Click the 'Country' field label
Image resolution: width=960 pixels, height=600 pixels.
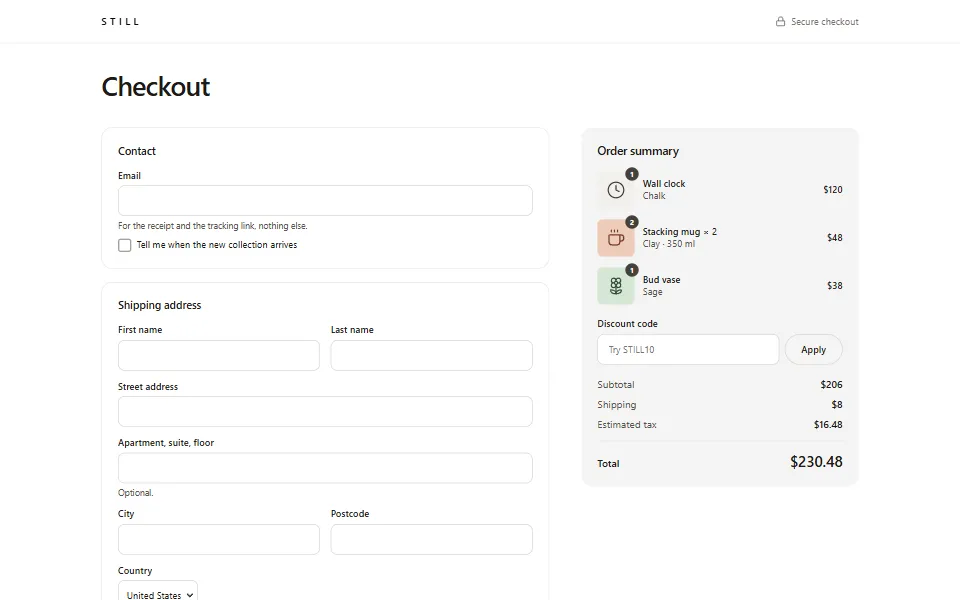[x=135, y=571]
